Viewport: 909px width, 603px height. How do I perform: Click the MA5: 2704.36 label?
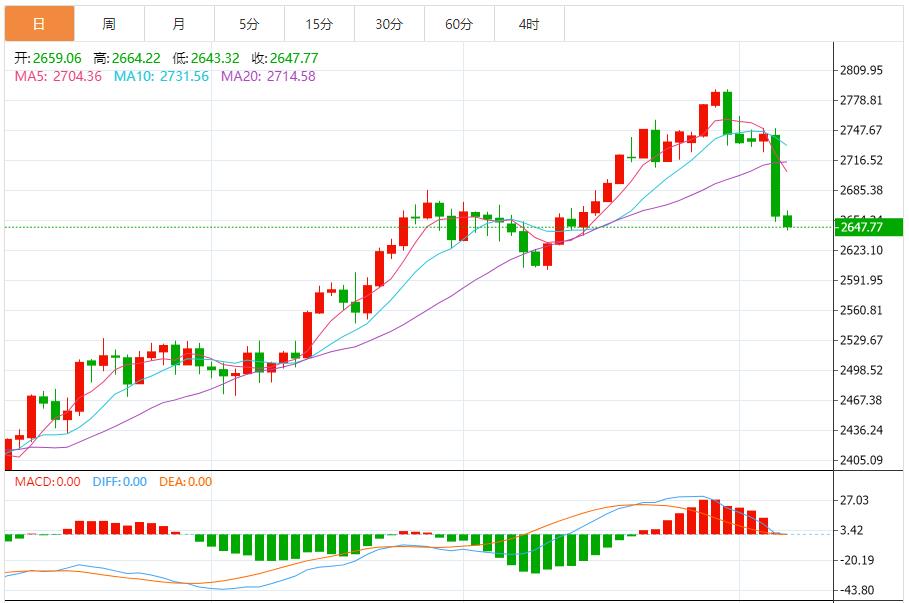pos(58,76)
